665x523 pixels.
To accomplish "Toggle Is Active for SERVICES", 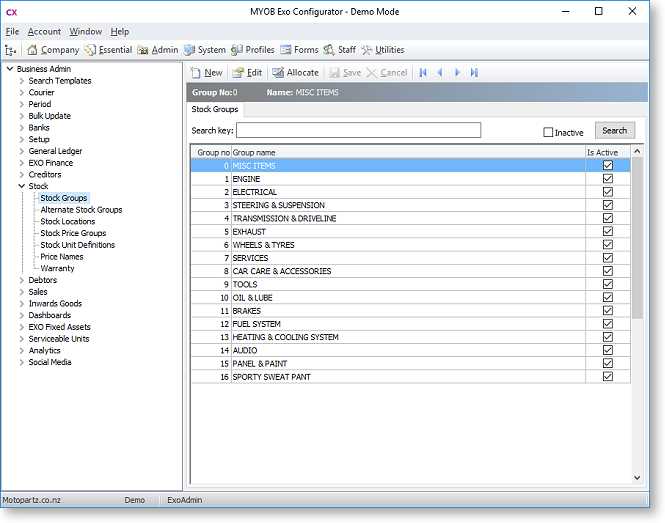I will click(608, 258).
